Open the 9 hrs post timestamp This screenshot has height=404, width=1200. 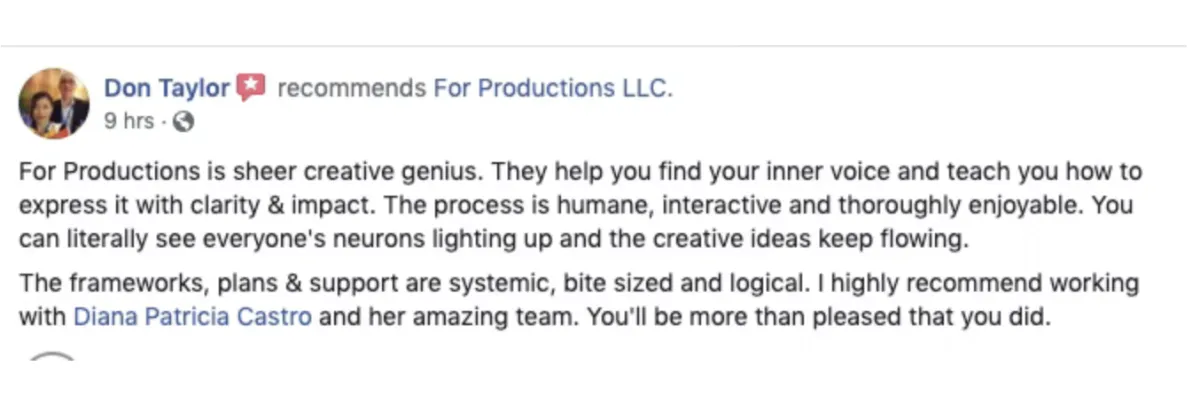pos(129,121)
